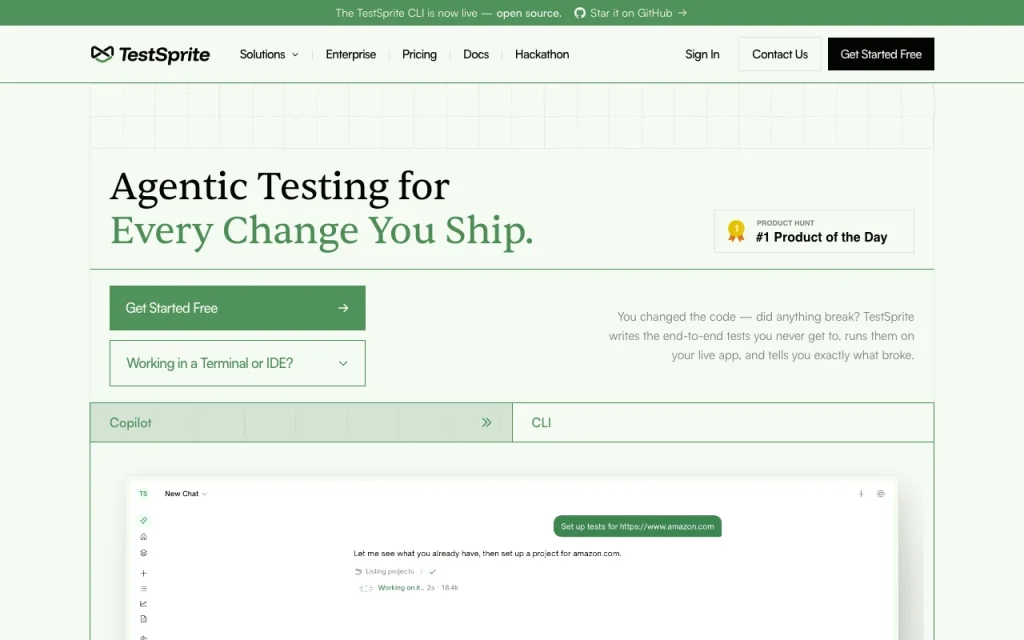Click the double-chevron icon on the Copilot tab
The width and height of the screenshot is (1024, 640).
coord(487,423)
